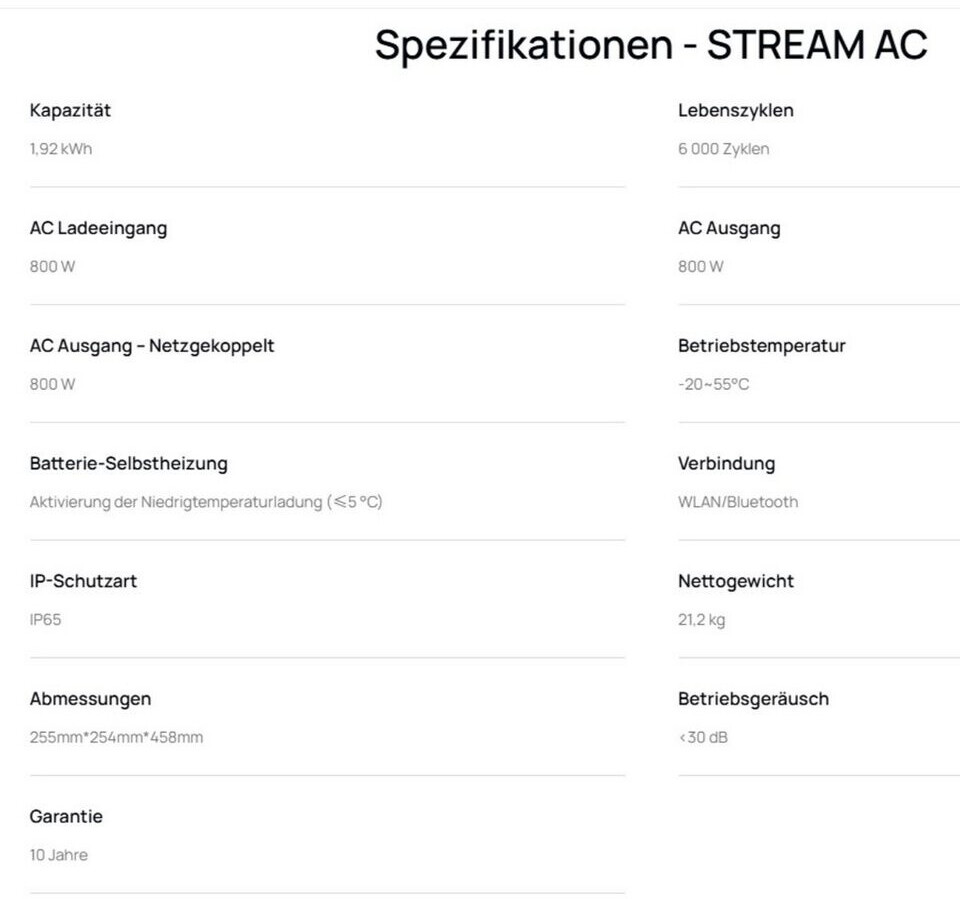The width and height of the screenshot is (960, 899).
Task: Select the WLAN/Bluetooth value
Action: (738, 502)
